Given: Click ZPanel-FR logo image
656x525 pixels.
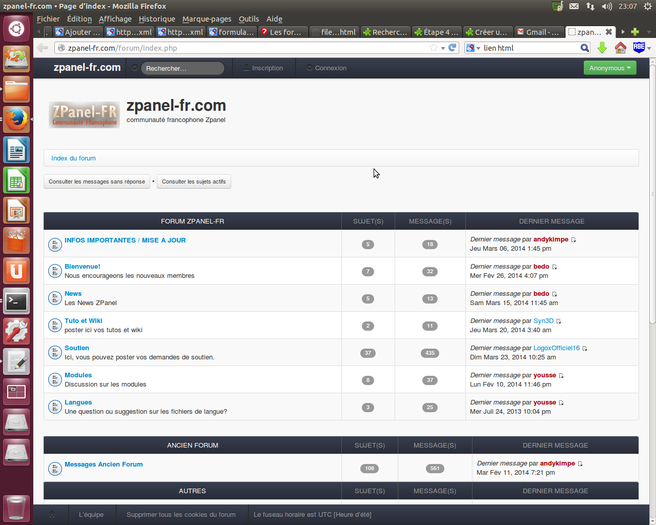Looking at the screenshot, I should (x=84, y=114).
